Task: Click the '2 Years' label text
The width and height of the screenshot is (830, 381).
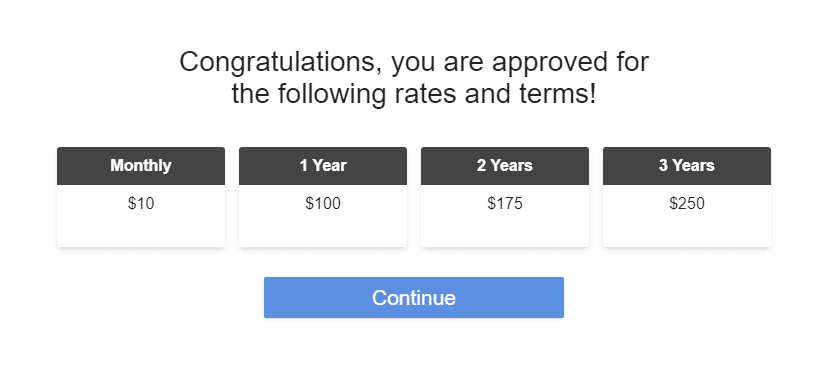Action: pos(505,166)
